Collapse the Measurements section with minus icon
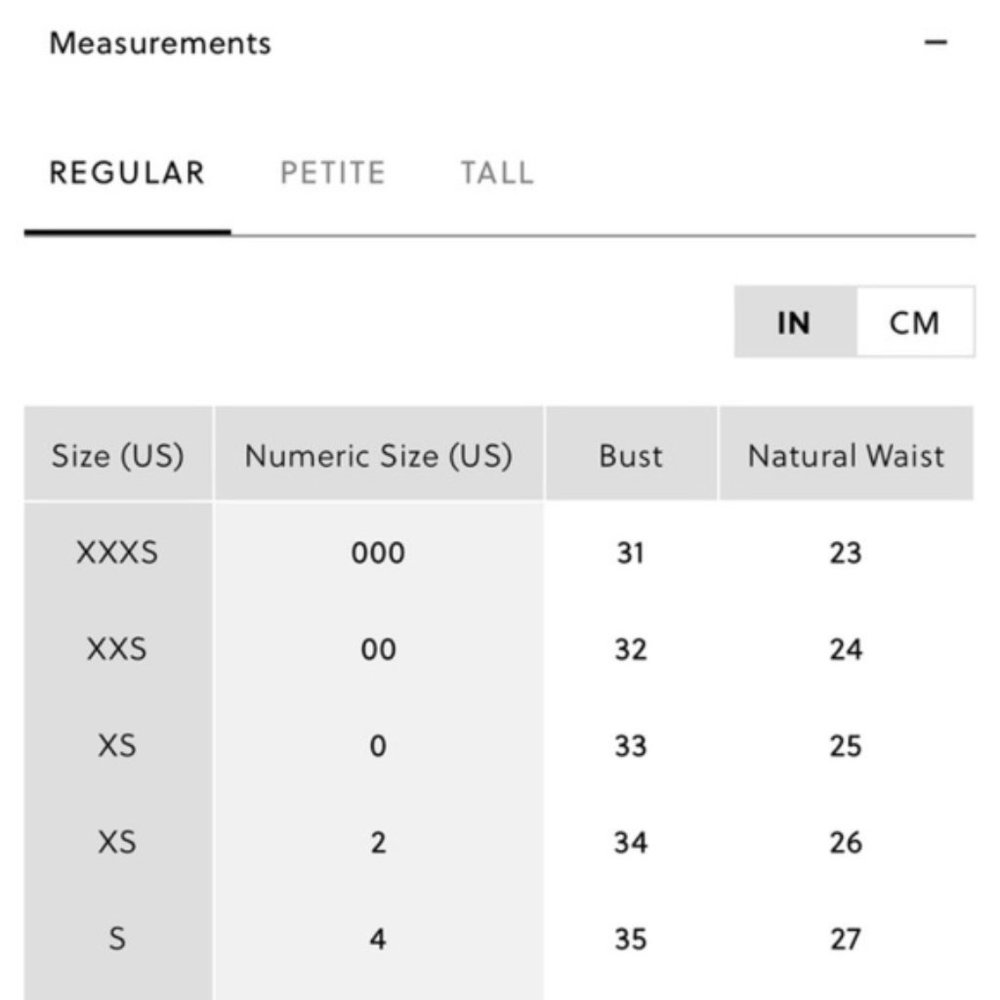Screen dimensions: 1000x1000 tap(936, 43)
